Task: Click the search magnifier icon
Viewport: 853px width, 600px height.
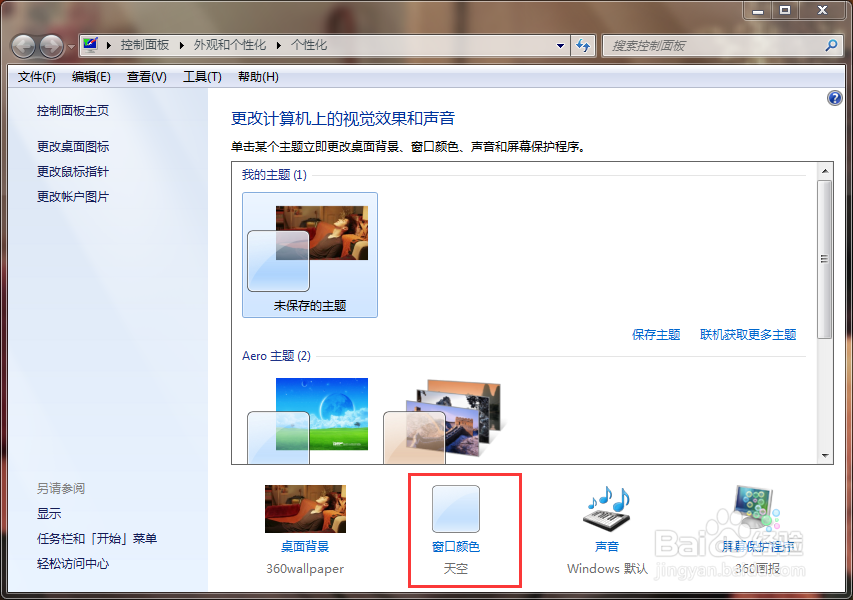Action: pyautogui.click(x=831, y=45)
